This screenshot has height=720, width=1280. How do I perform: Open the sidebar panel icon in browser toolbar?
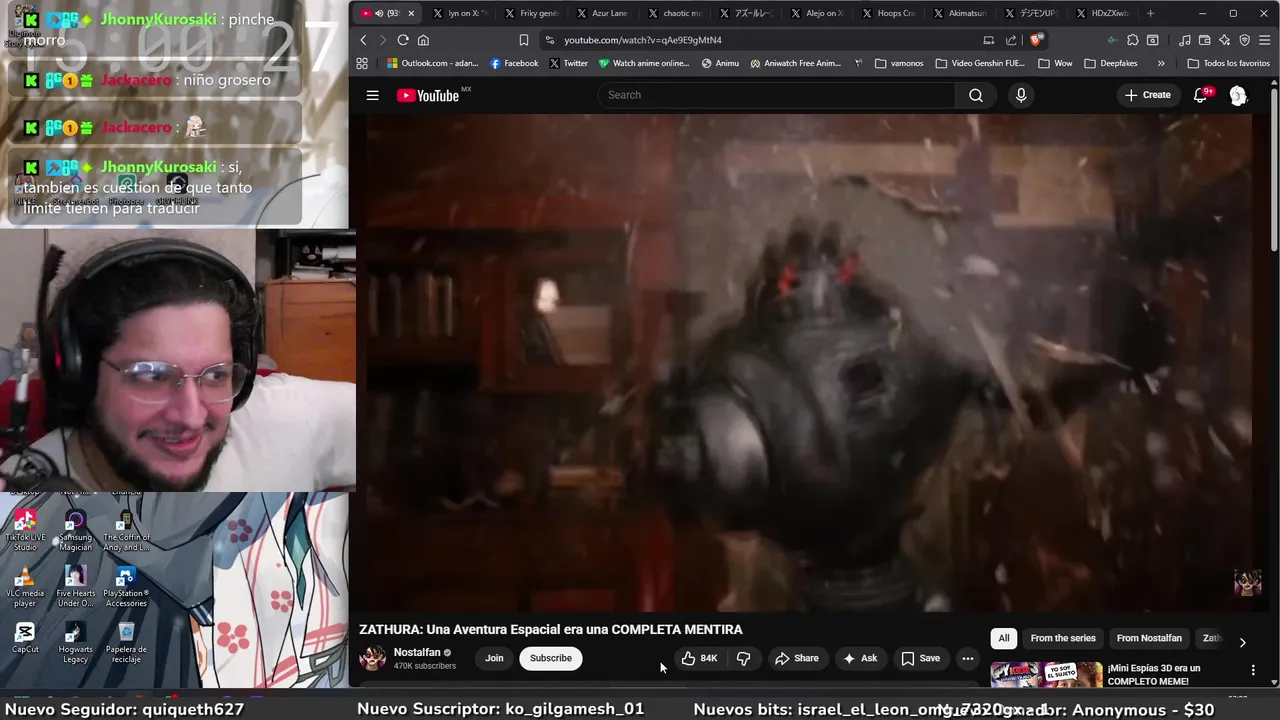pyautogui.click(x=1153, y=40)
